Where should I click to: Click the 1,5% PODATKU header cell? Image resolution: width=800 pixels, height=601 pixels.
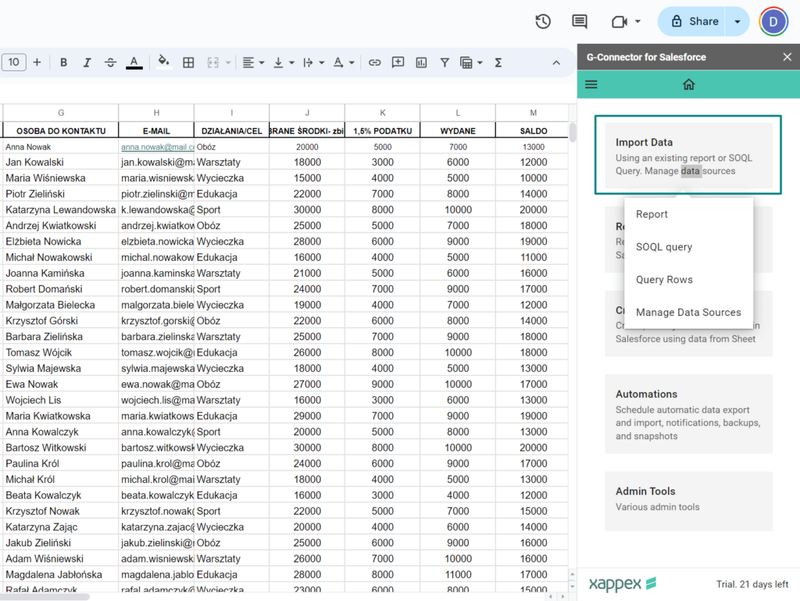383,131
